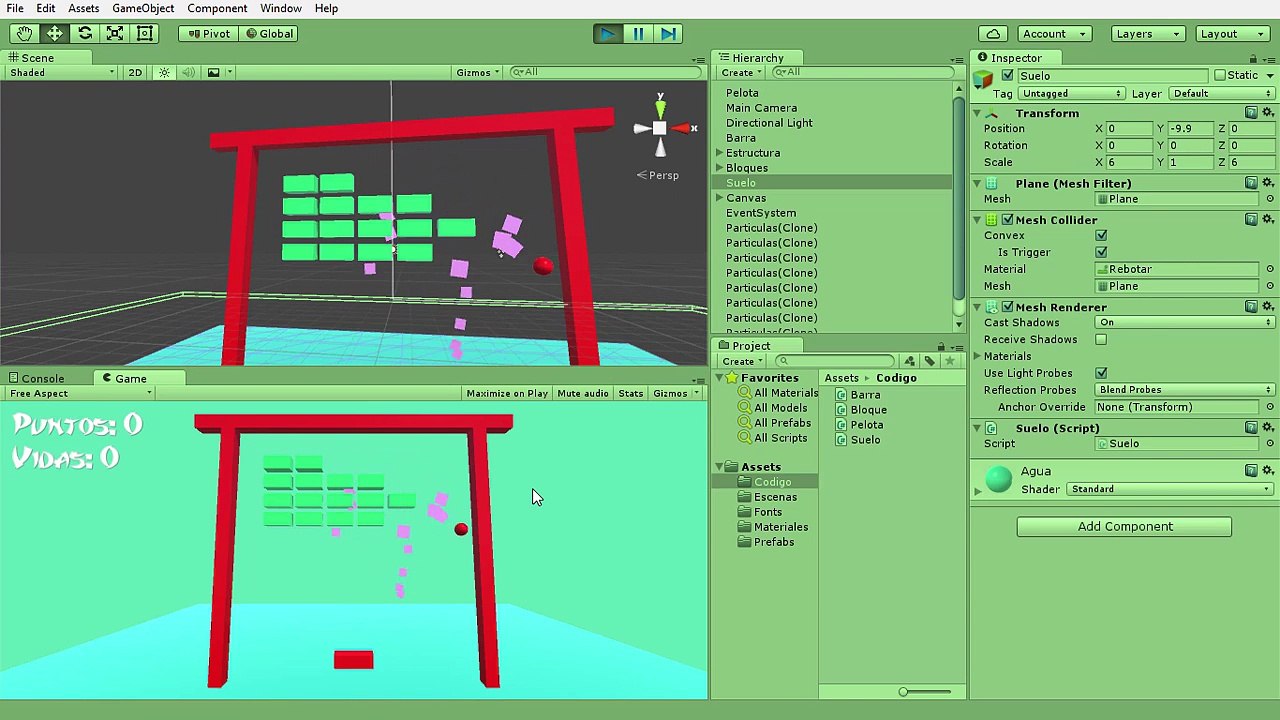Toggle the Mesh Collider enabled checkbox
The image size is (1280, 720).
click(x=1007, y=220)
